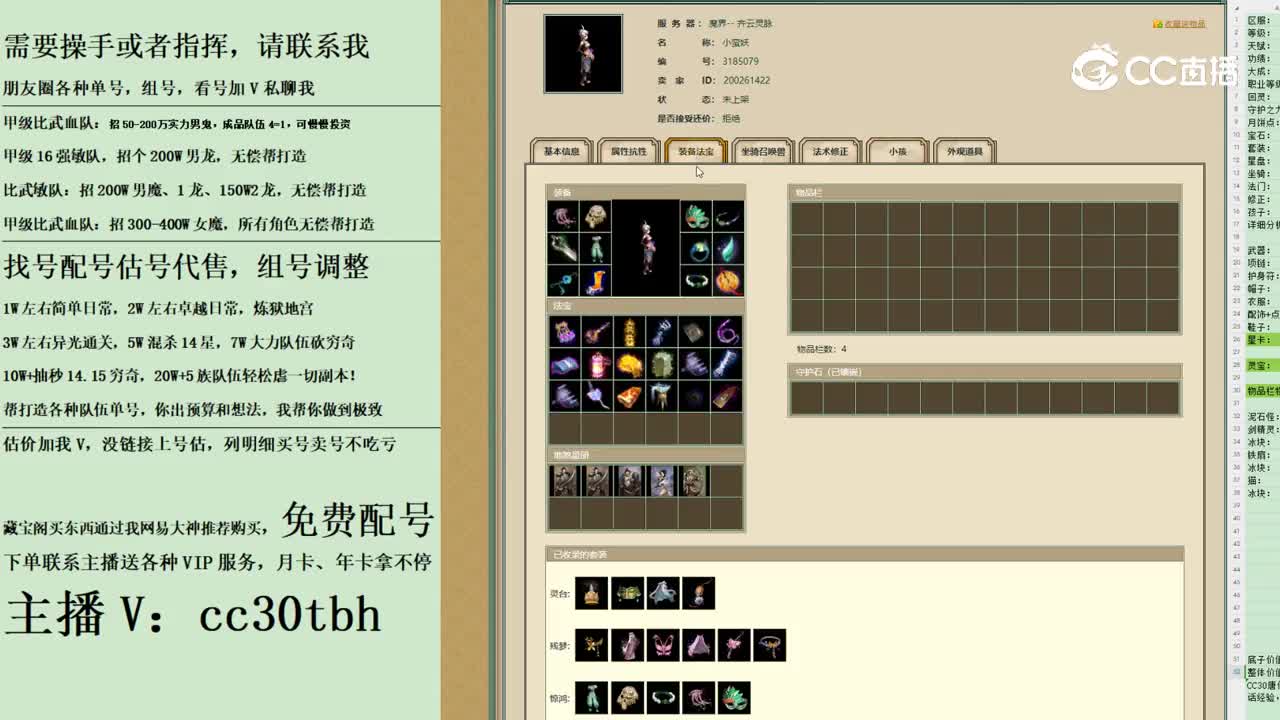Select the blue flower pendant equipment icon
The image size is (1280, 720).
tap(563, 281)
